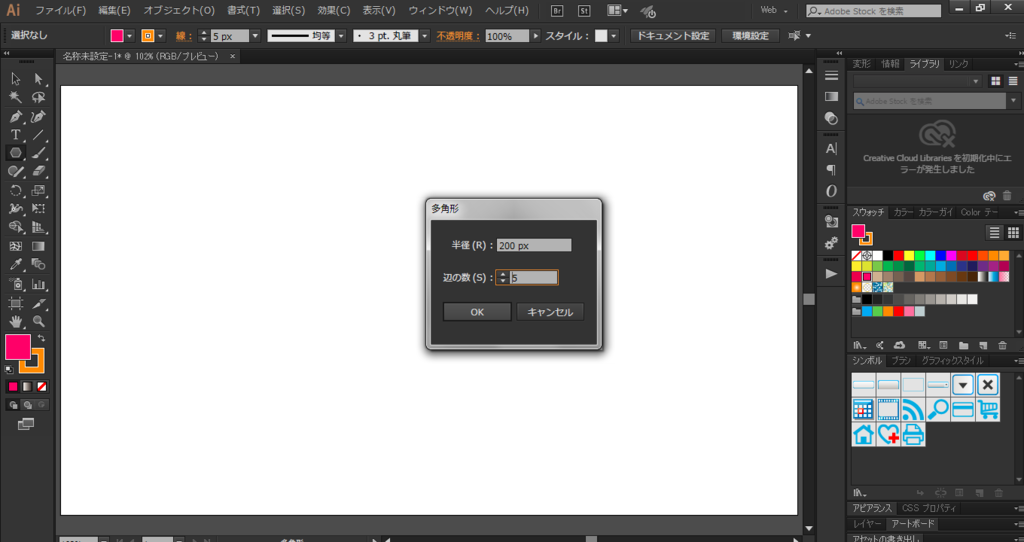
Task: Select the Pen tool
Action: (x=15, y=117)
